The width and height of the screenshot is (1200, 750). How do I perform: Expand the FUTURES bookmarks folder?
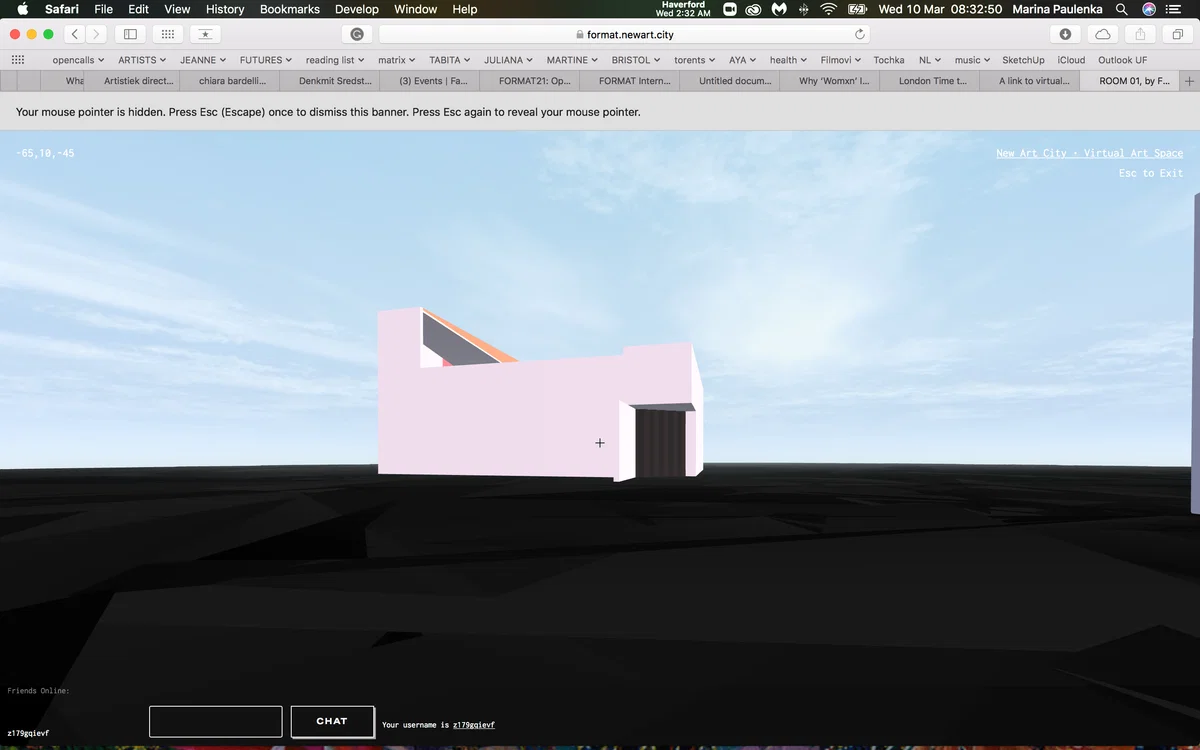coord(266,60)
